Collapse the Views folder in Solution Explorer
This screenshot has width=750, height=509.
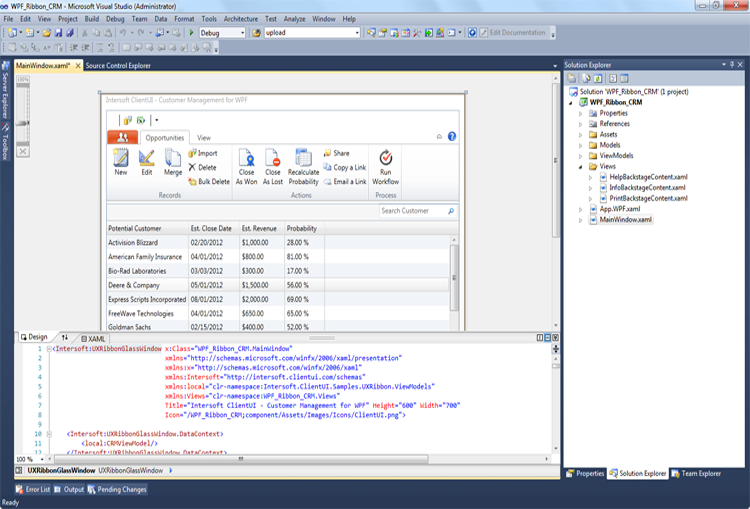580,166
